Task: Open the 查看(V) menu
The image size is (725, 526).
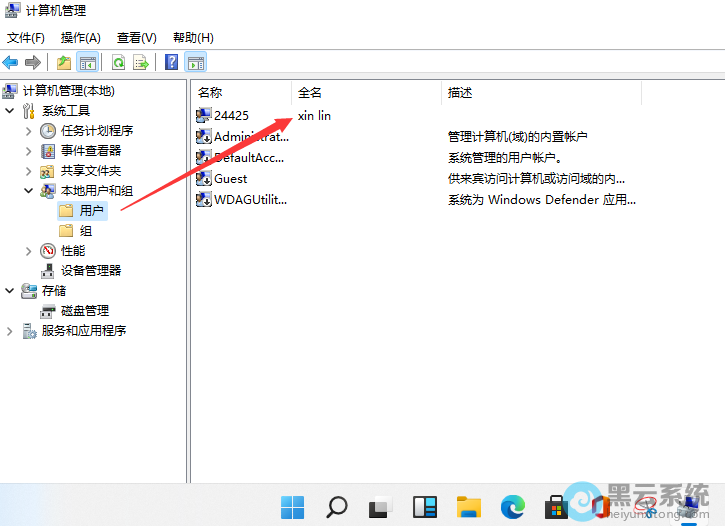Action: click(136, 37)
